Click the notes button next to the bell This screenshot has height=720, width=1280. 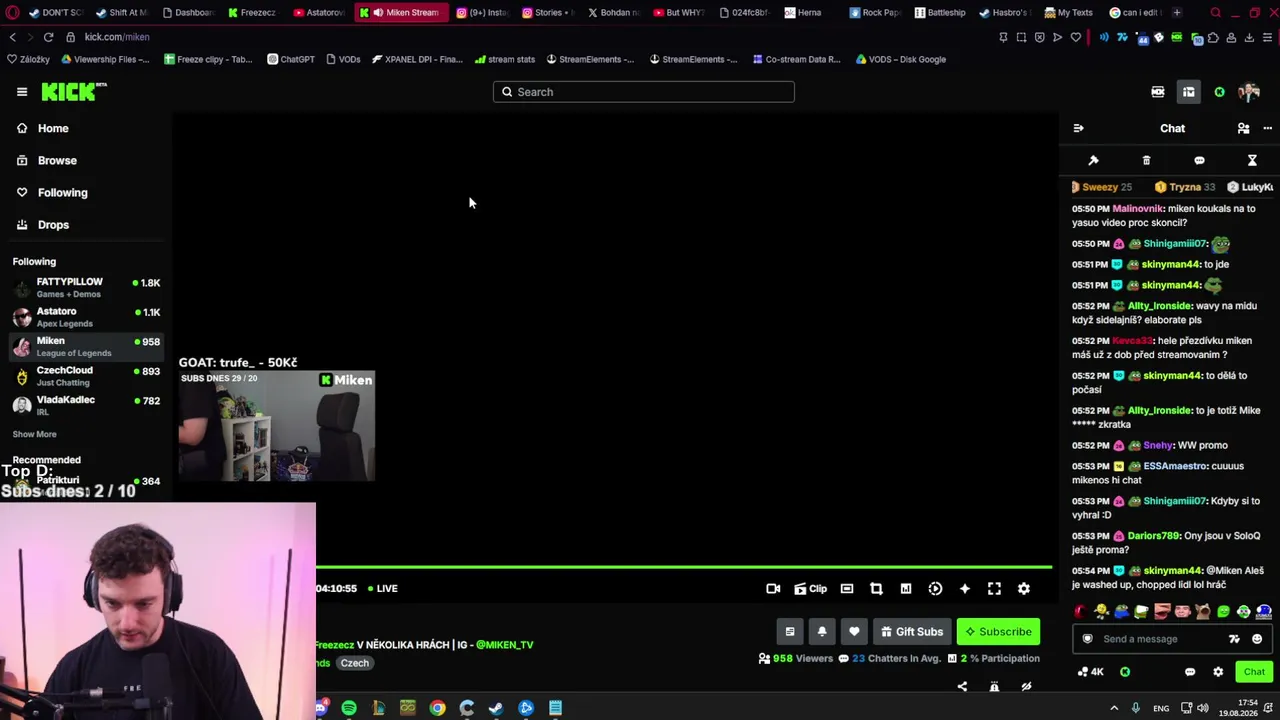[x=790, y=631]
